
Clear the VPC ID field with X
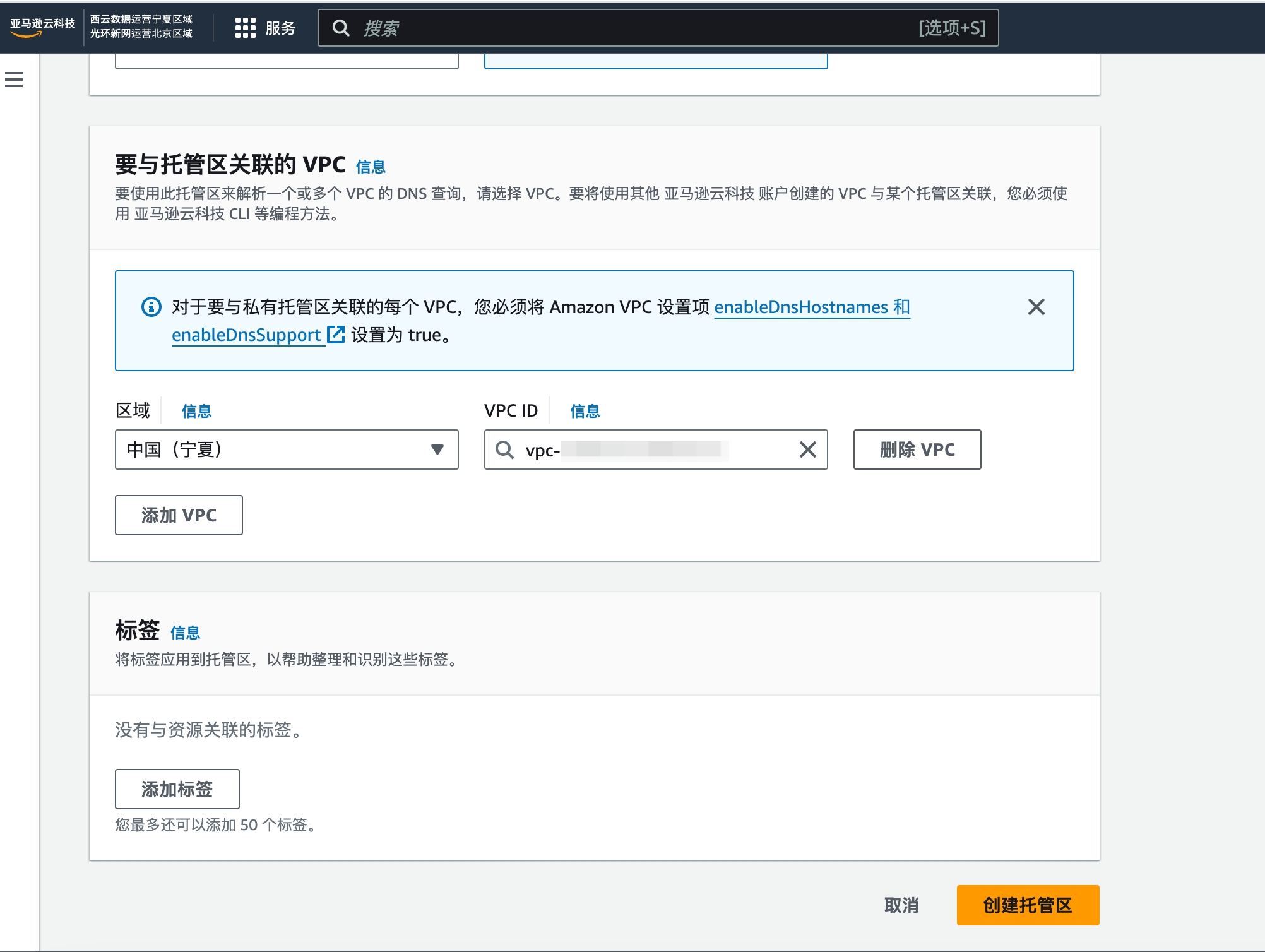[x=807, y=449]
